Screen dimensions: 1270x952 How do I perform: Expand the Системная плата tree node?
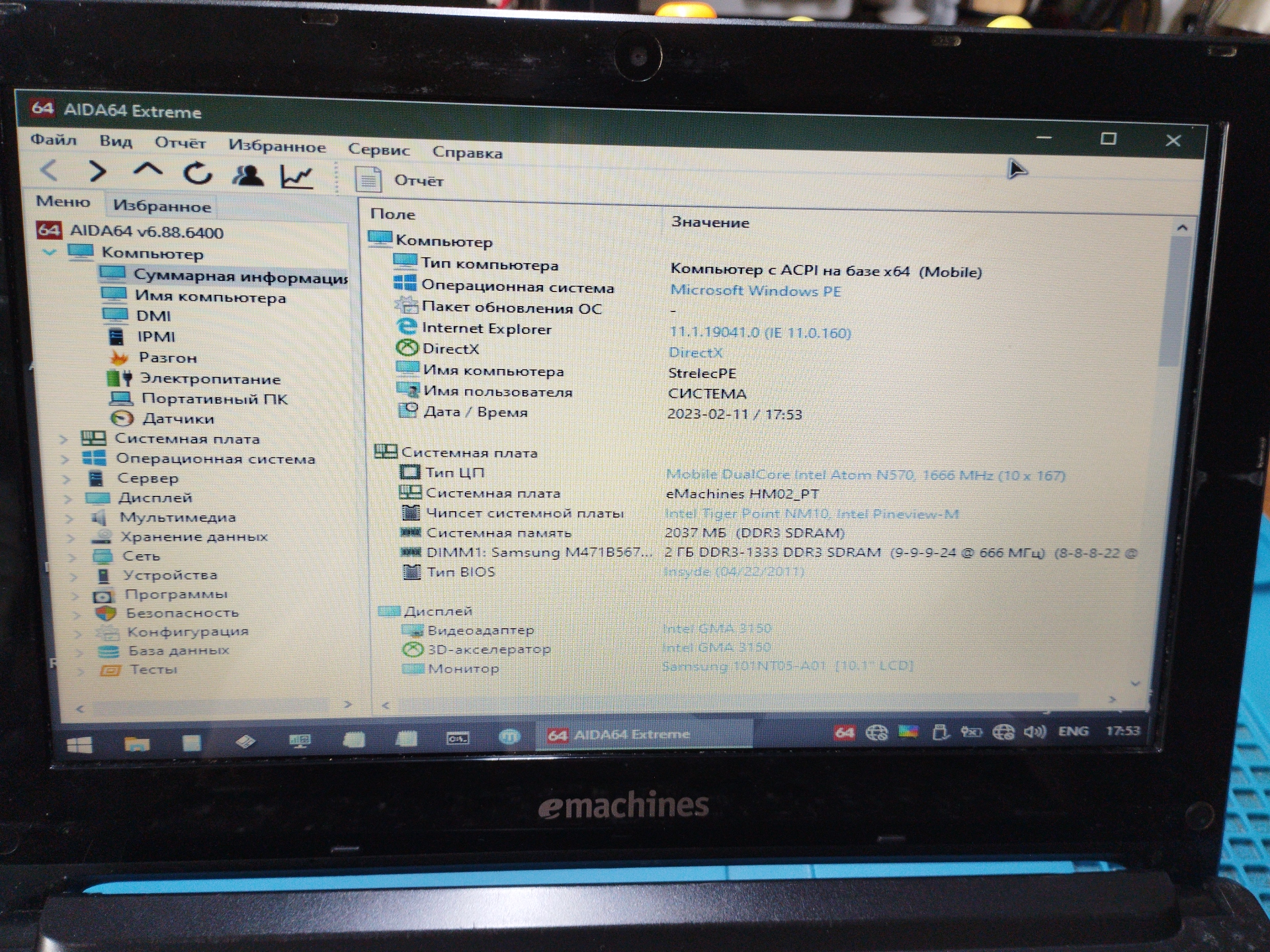pyautogui.click(x=63, y=438)
